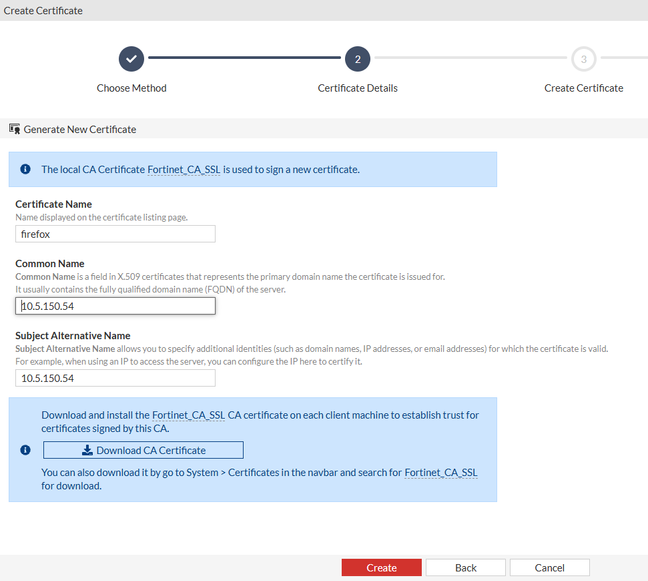Click the step 3 Create Certificate circle
Screen dimensions: 648x581
[584, 59]
